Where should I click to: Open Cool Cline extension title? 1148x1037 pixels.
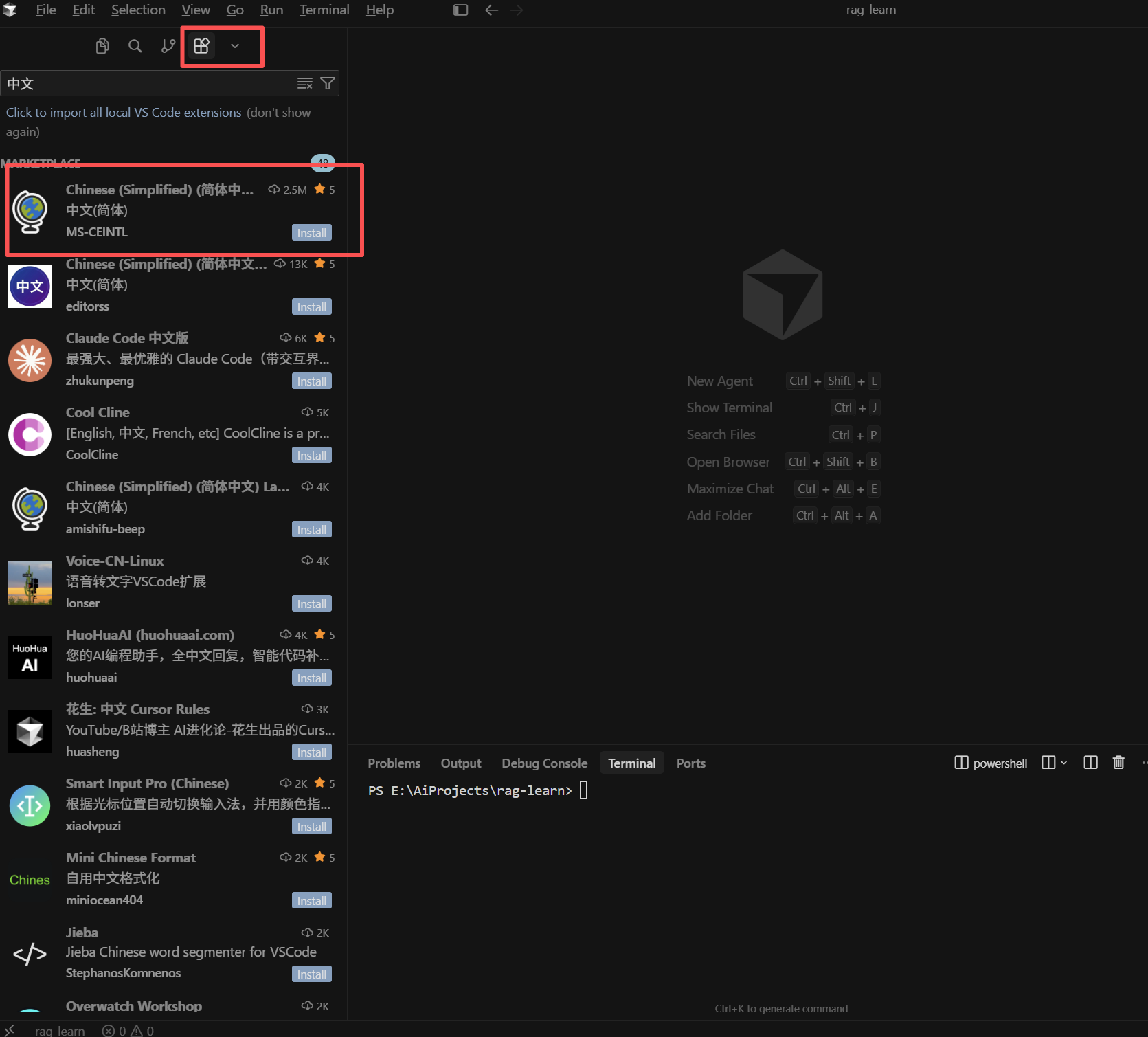[x=98, y=412]
